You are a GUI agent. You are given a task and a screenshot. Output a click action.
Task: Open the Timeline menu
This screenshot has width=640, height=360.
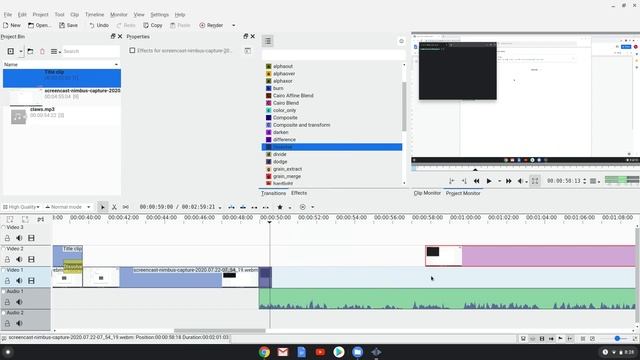(94, 14)
